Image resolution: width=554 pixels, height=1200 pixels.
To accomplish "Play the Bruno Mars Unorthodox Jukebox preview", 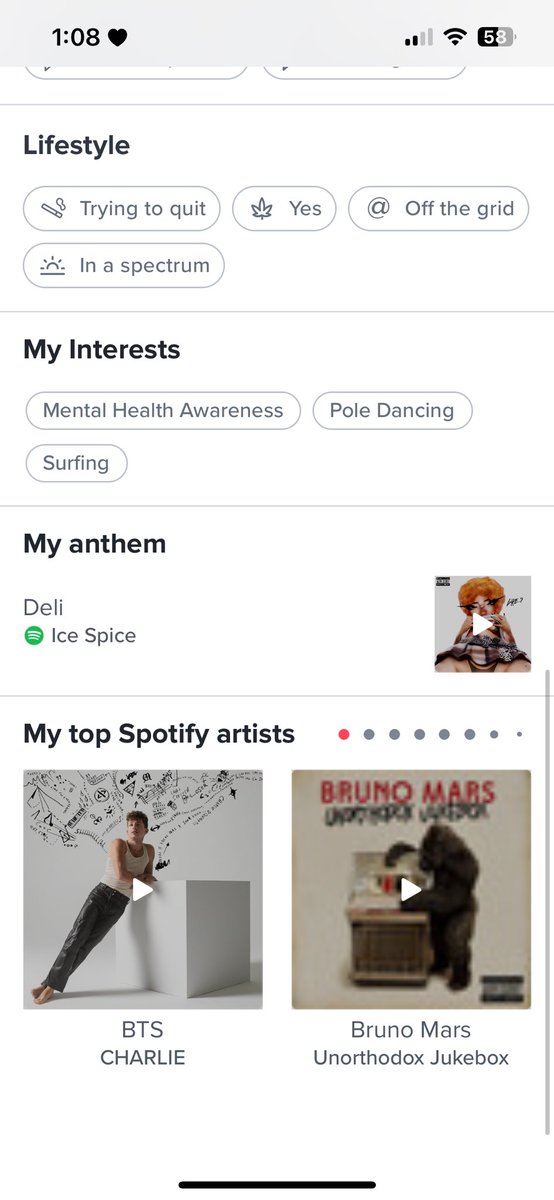I will (x=411, y=889).
